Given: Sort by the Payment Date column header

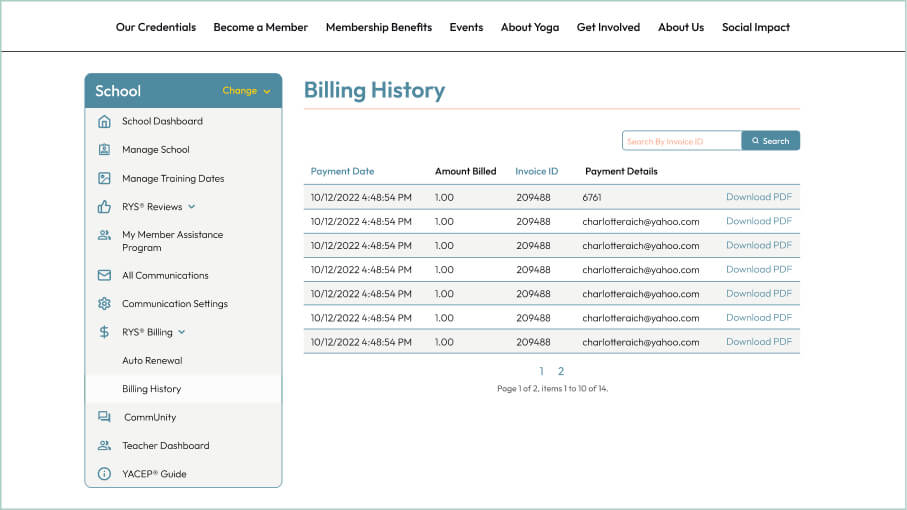Looking at the screenshot, I should [342, 171].
